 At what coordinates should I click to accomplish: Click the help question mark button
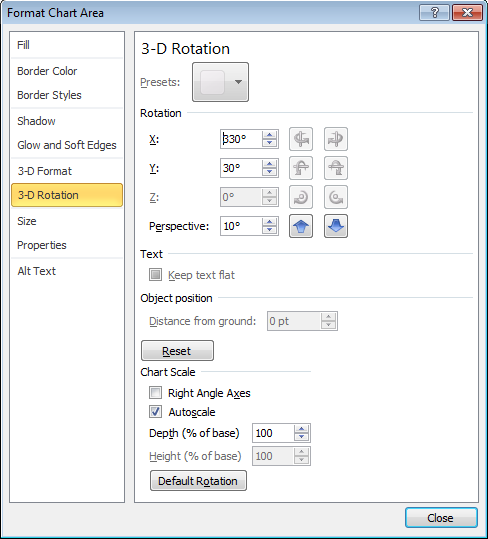click(434, 13)
